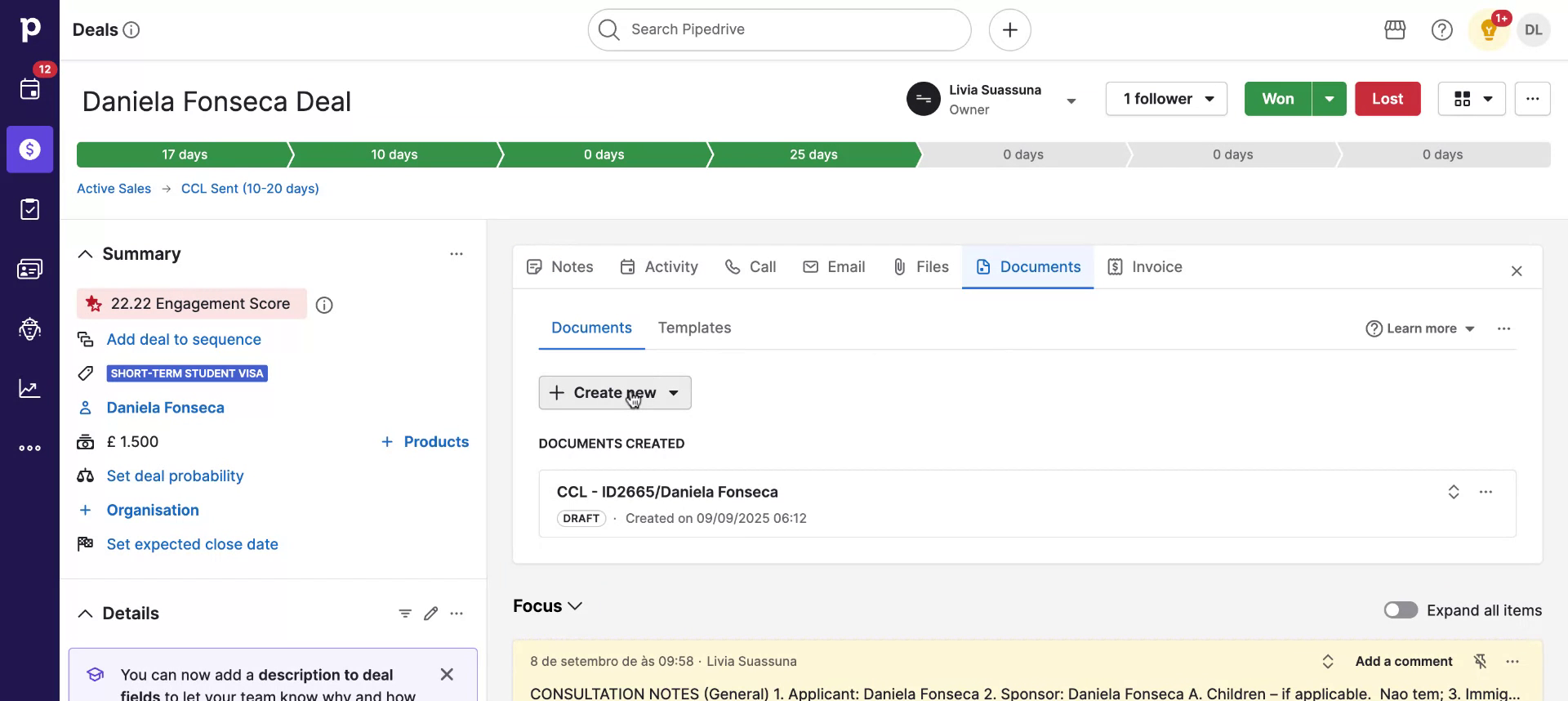Open deal more-actions ellipsis button

coord(1532,99)
